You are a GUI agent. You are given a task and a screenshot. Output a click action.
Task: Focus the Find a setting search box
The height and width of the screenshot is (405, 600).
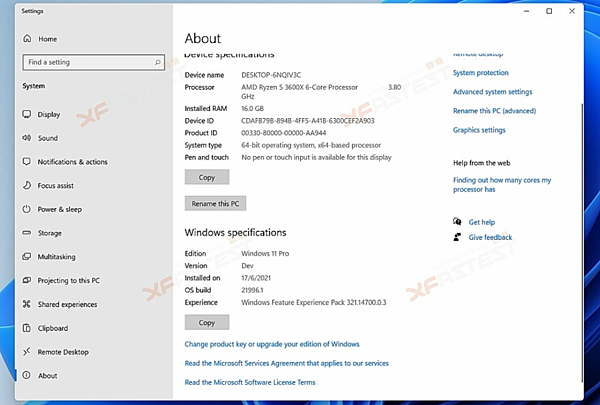94,62
